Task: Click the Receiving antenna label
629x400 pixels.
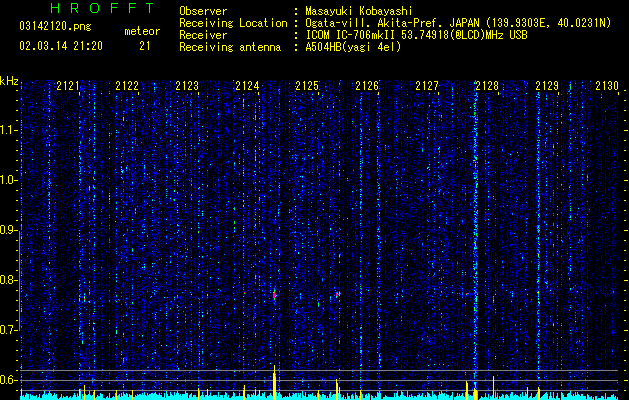Action: tap(230, 47)
